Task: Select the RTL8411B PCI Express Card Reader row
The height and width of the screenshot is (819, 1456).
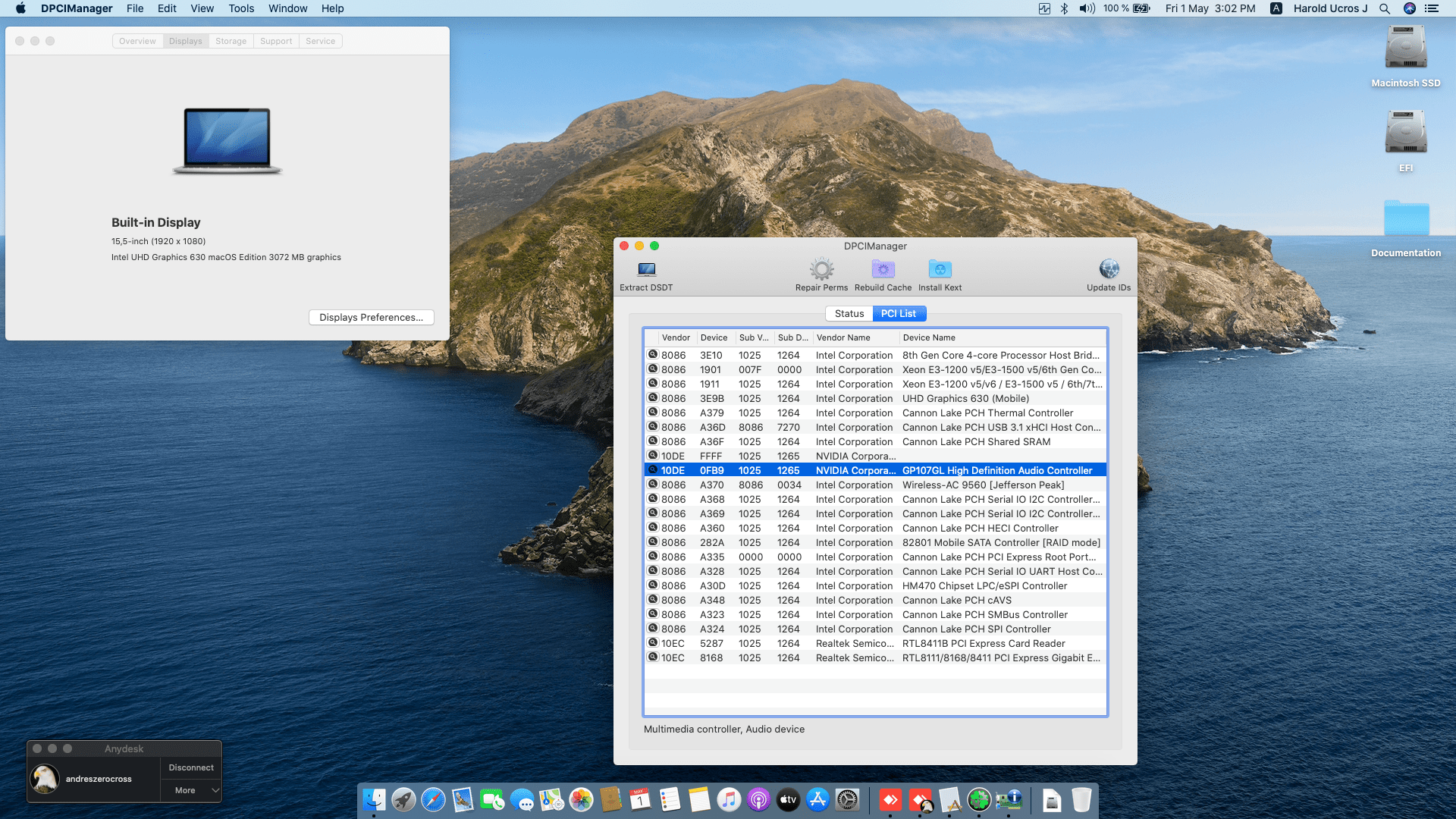Action: (875, 643)
